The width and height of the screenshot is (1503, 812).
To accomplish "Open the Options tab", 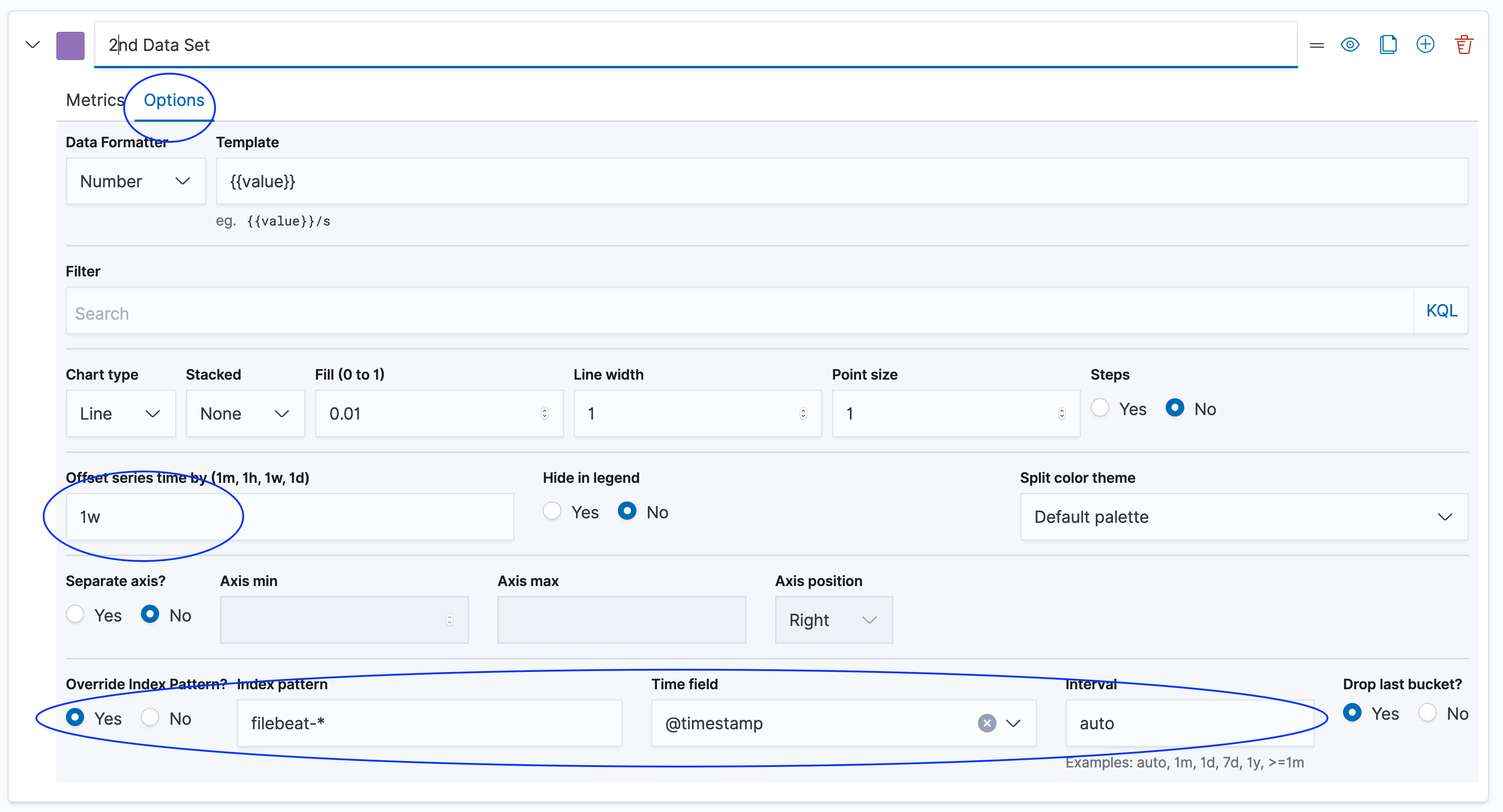I will (174, 100).
